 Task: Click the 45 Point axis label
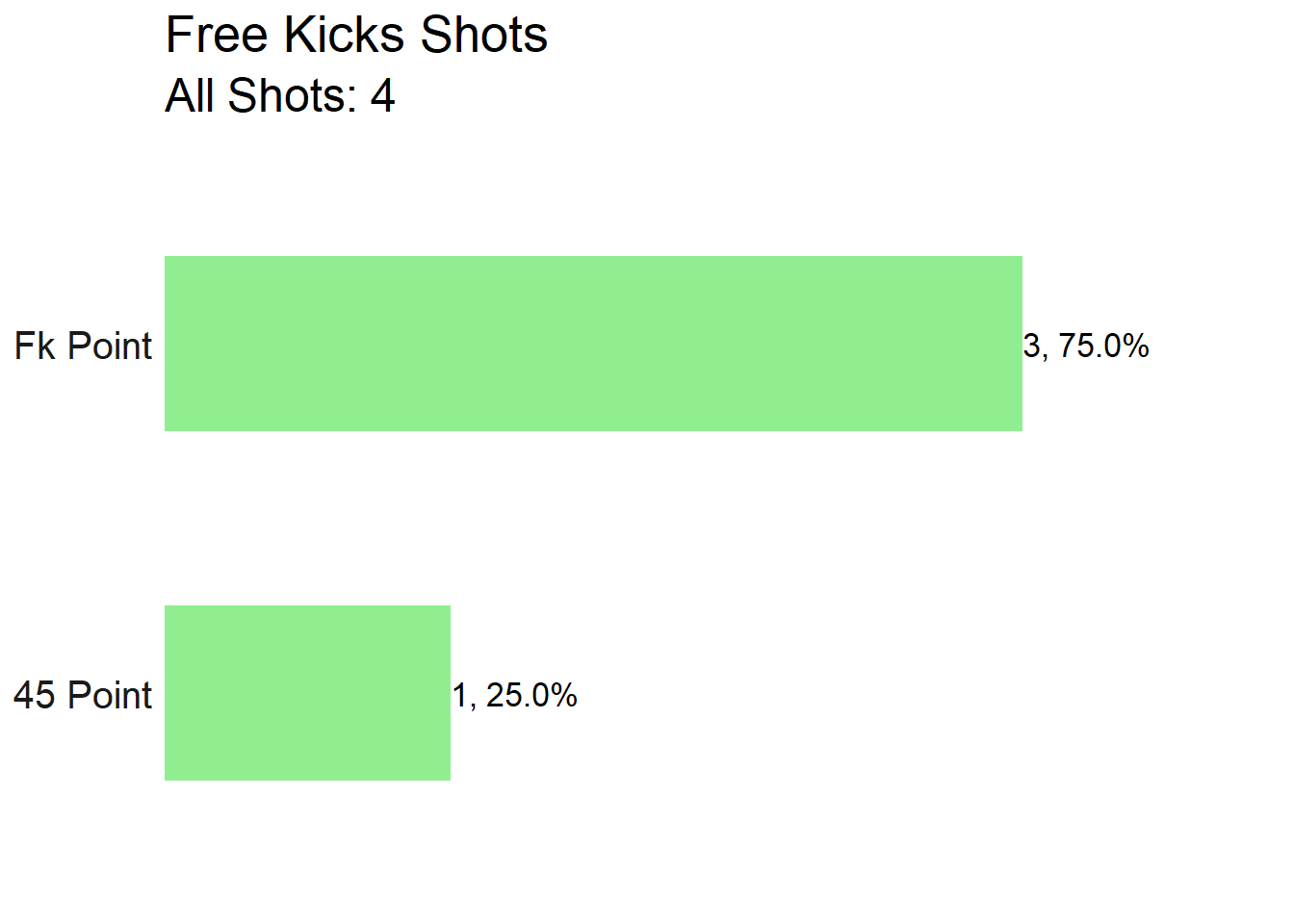(x=83, y=695)
